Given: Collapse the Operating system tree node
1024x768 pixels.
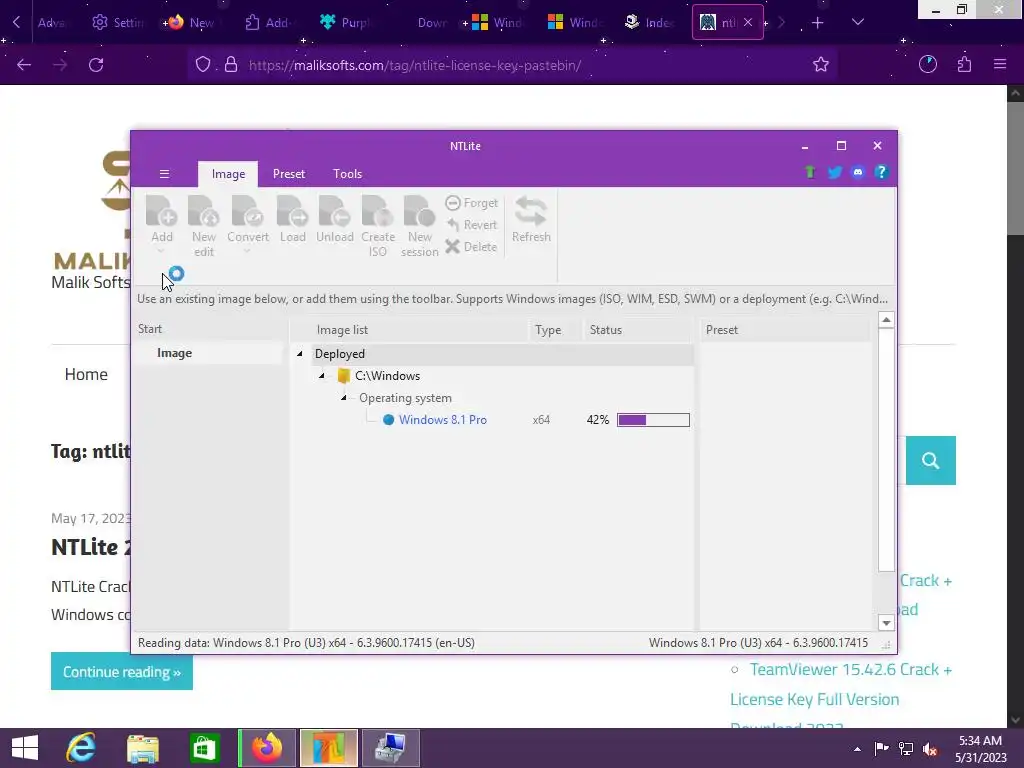Looking at the screenshot, I should (x=344, y=398).
